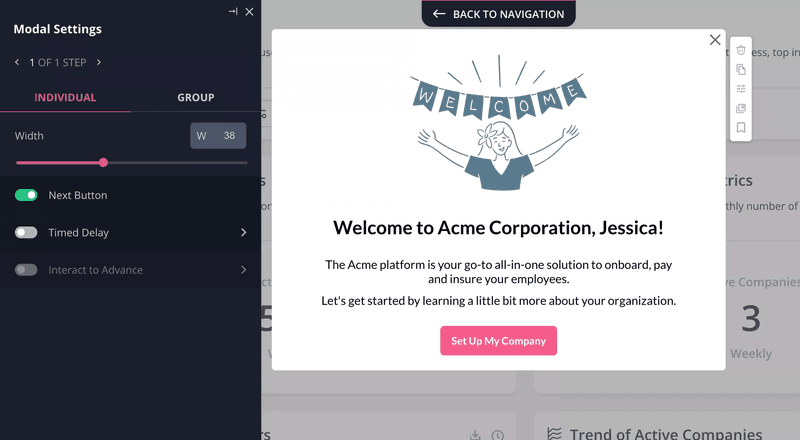Dismiss the welcome modal with X

pos(714,40)
